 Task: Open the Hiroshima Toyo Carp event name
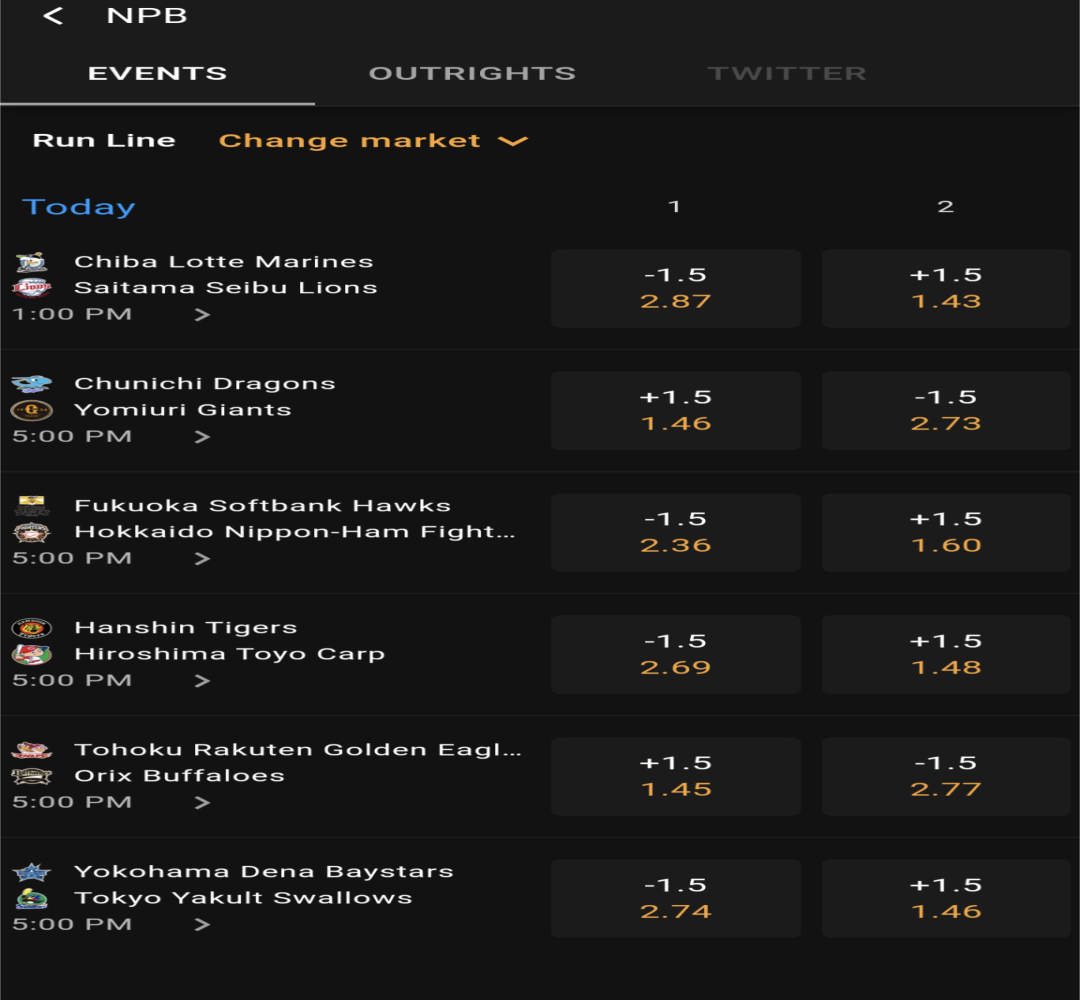coord(229,654)
